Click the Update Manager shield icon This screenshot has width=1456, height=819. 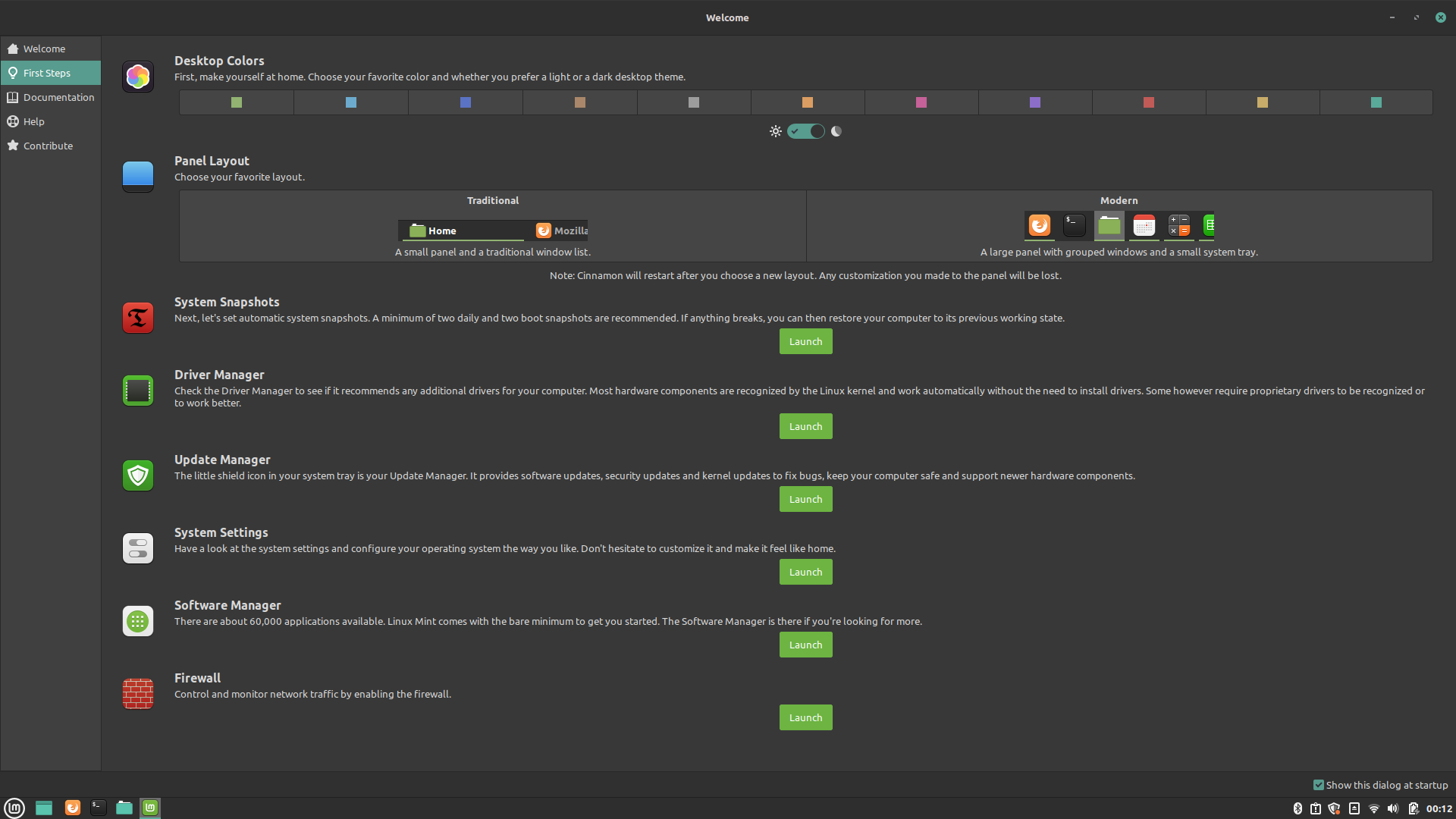(137, 475)
